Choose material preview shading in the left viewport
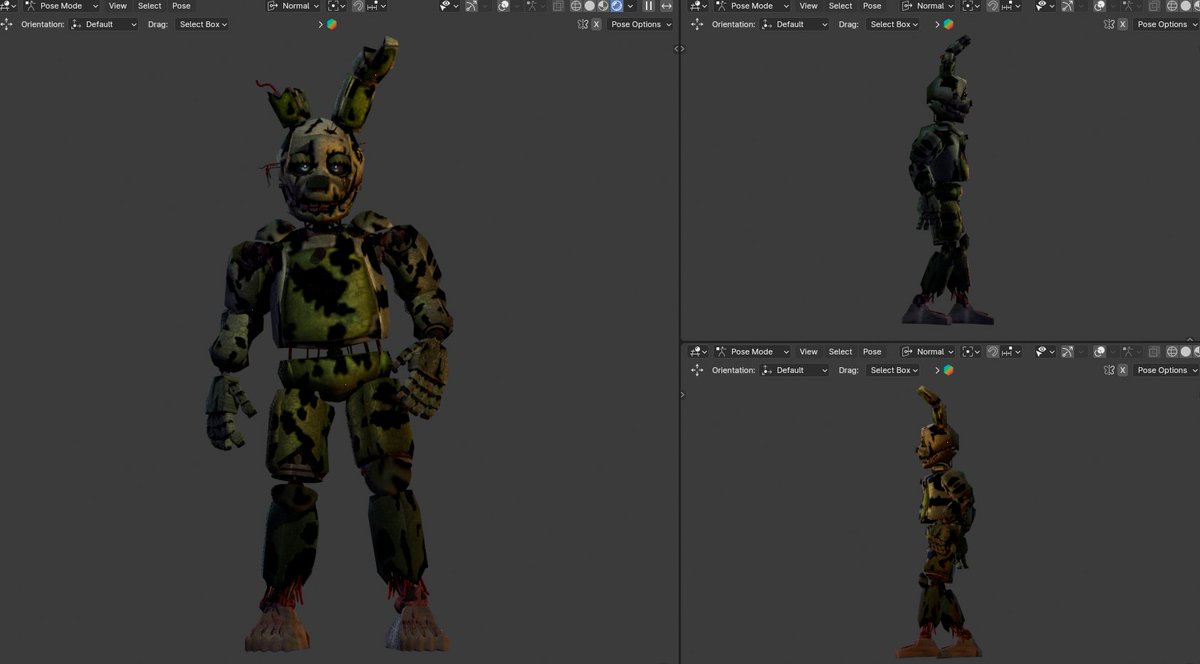This screenshot has height=664, width=1200. [603, 6]
